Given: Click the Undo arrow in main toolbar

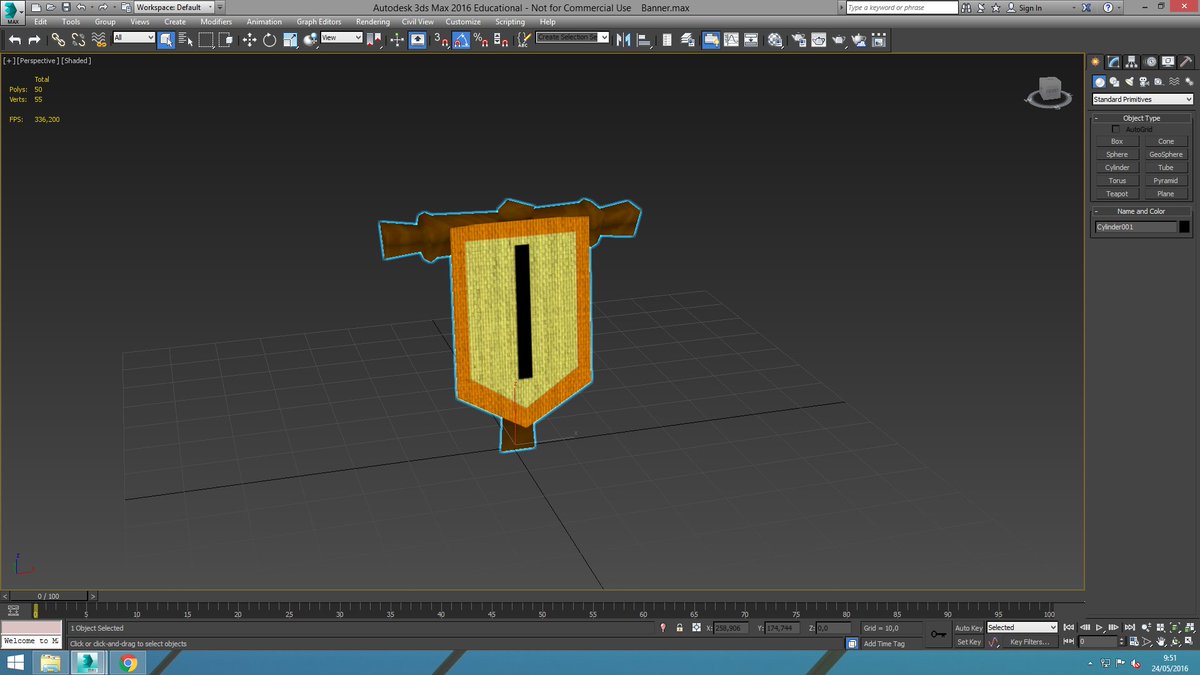Looking at the screenshot, I should click(x=15, y=40).
